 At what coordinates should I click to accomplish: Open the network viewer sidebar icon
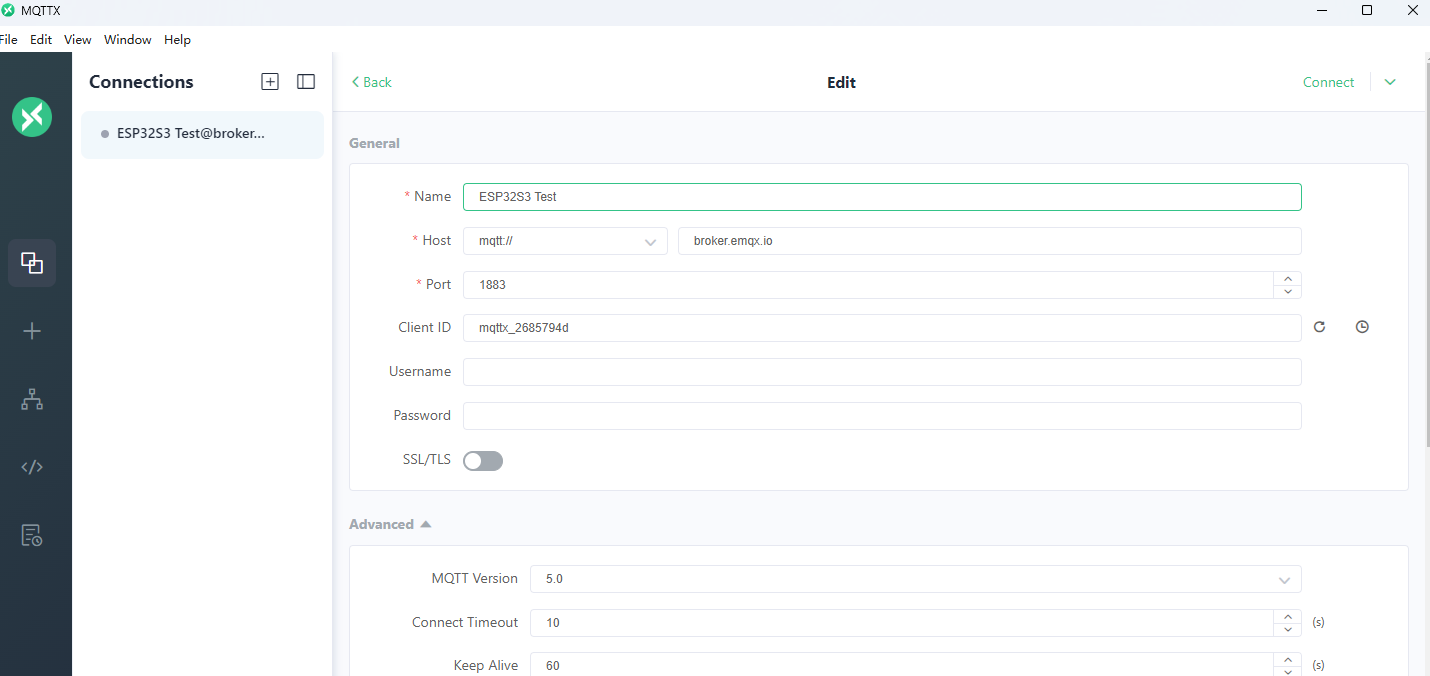pos(32,399)
